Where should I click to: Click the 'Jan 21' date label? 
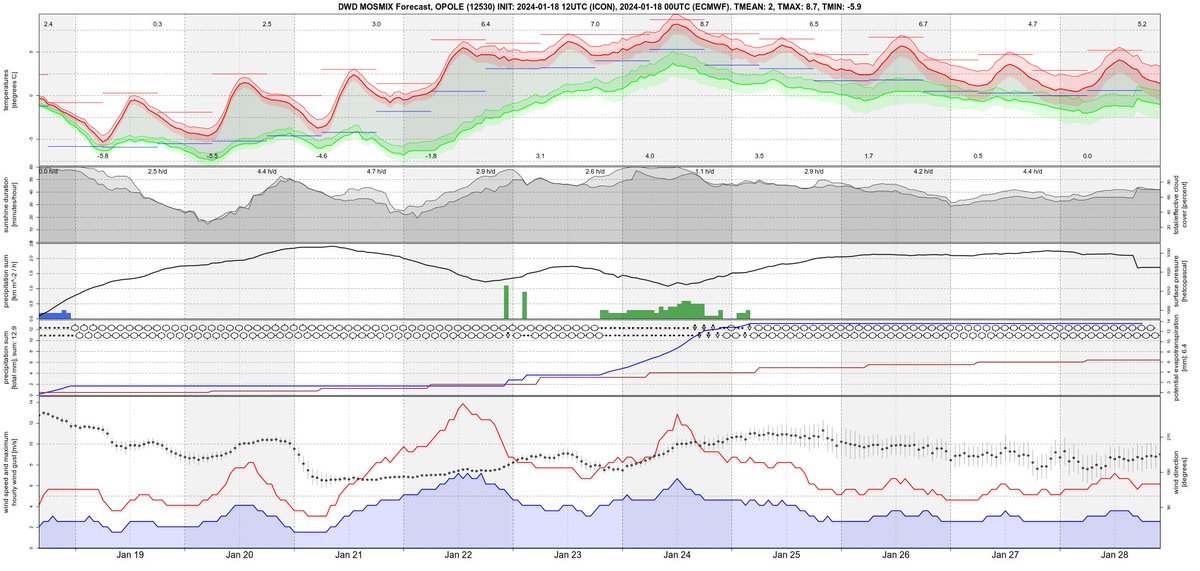tap(349, 554)
